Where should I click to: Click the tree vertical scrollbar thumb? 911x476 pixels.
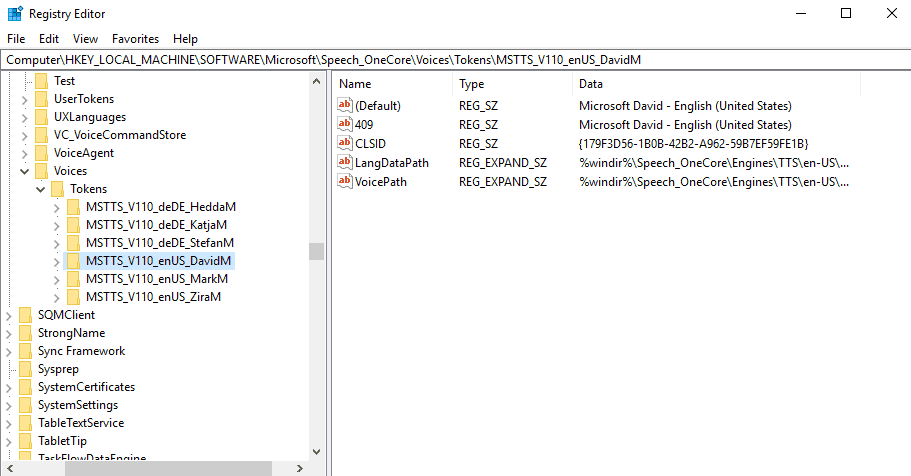coord(316,251)
